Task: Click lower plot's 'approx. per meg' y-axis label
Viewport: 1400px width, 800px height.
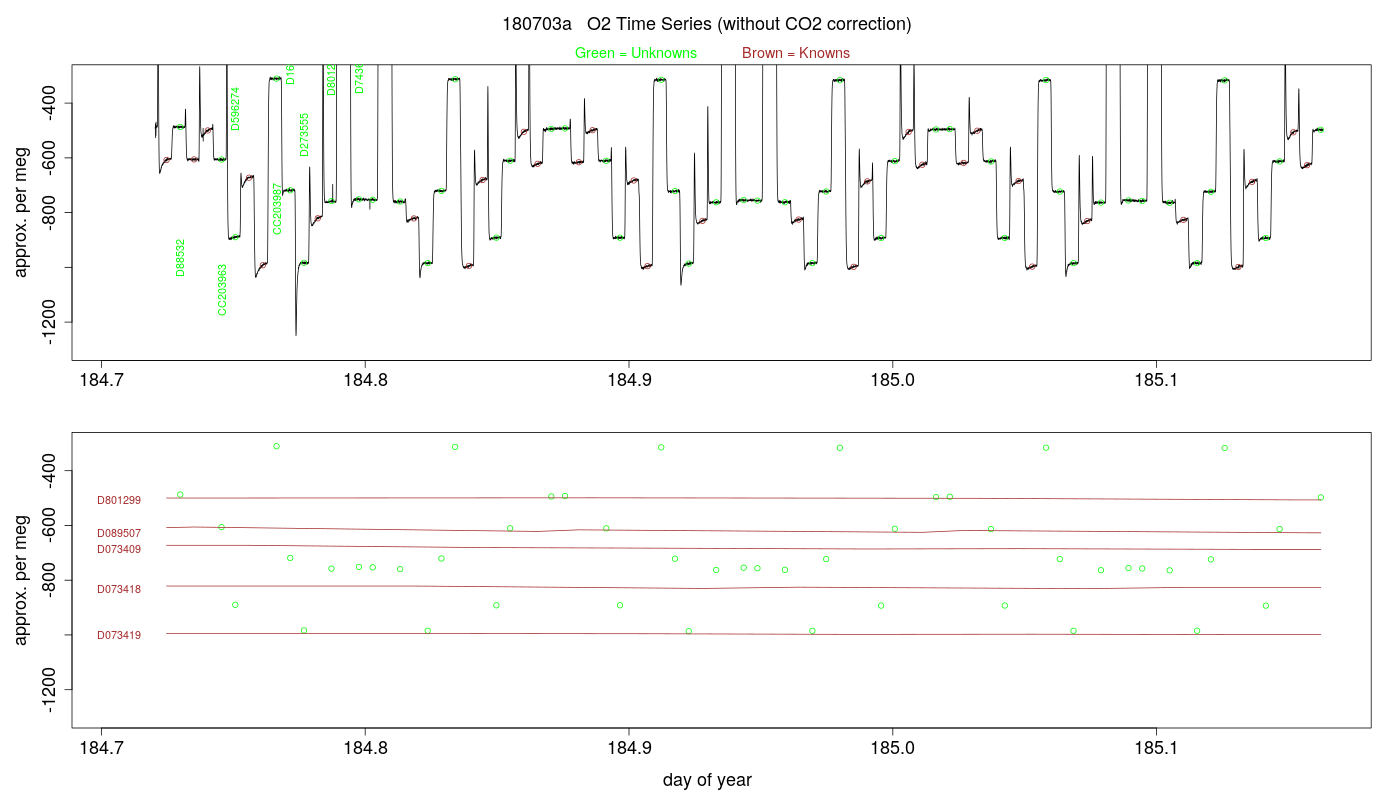Action: [21, 579]
